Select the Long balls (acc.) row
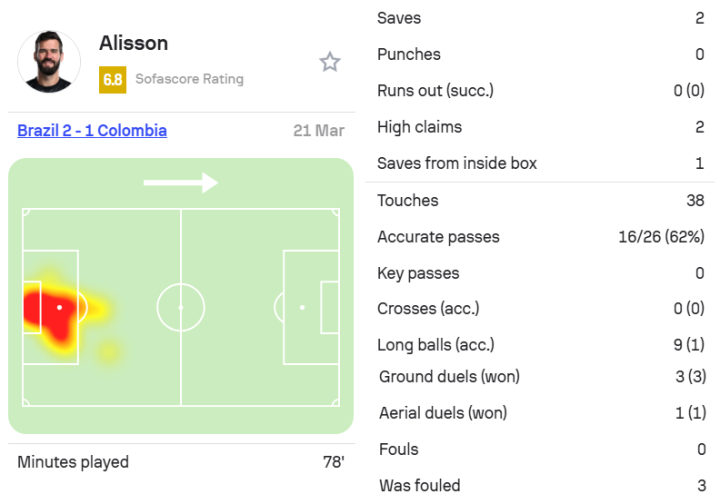This screenshot has width=720, height=504. click(x=540, y=345)
